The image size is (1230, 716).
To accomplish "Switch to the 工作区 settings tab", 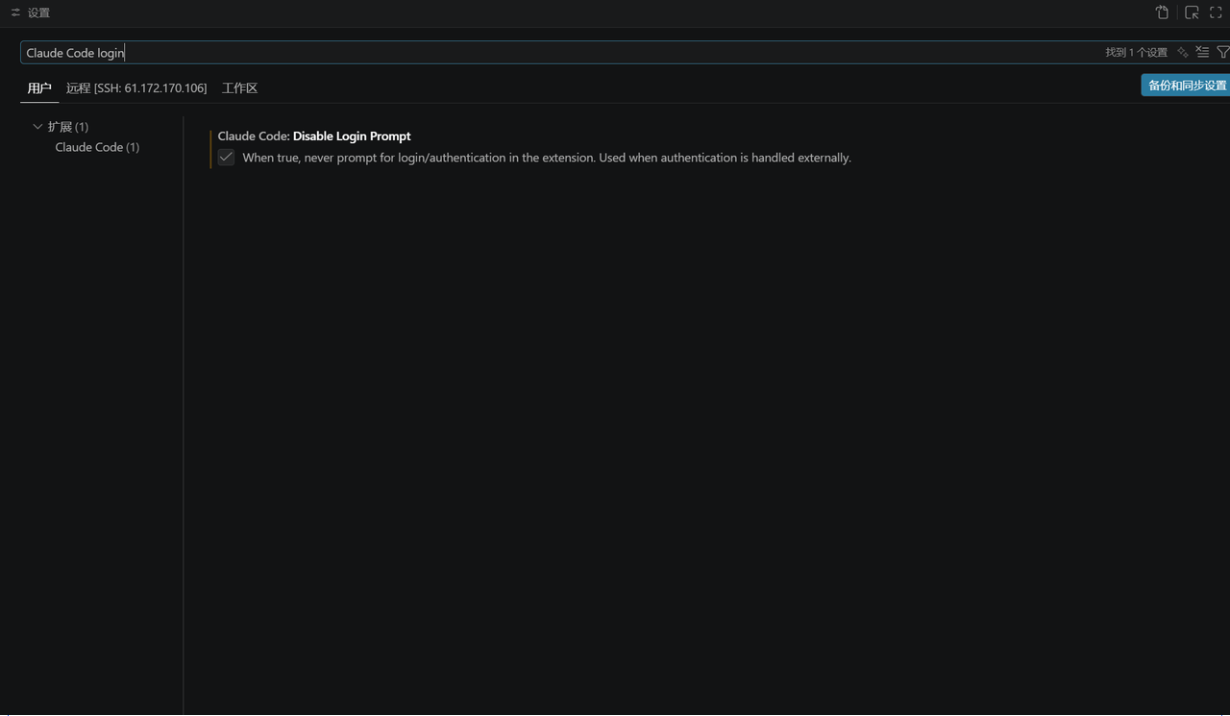I will tap(240, 88).
